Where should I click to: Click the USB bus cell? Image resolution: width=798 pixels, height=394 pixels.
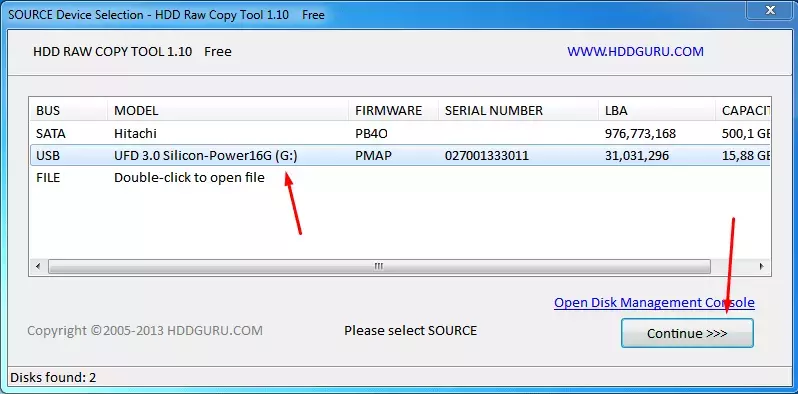(x=48, y=155)
